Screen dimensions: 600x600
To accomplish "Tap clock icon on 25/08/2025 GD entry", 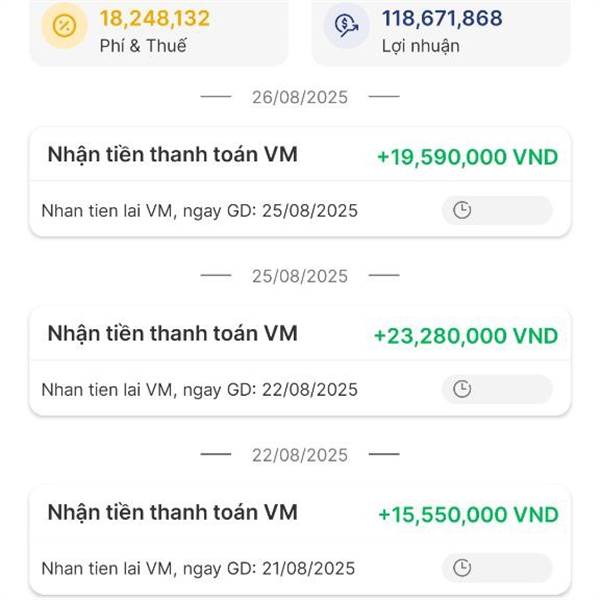I will (462, 210).
